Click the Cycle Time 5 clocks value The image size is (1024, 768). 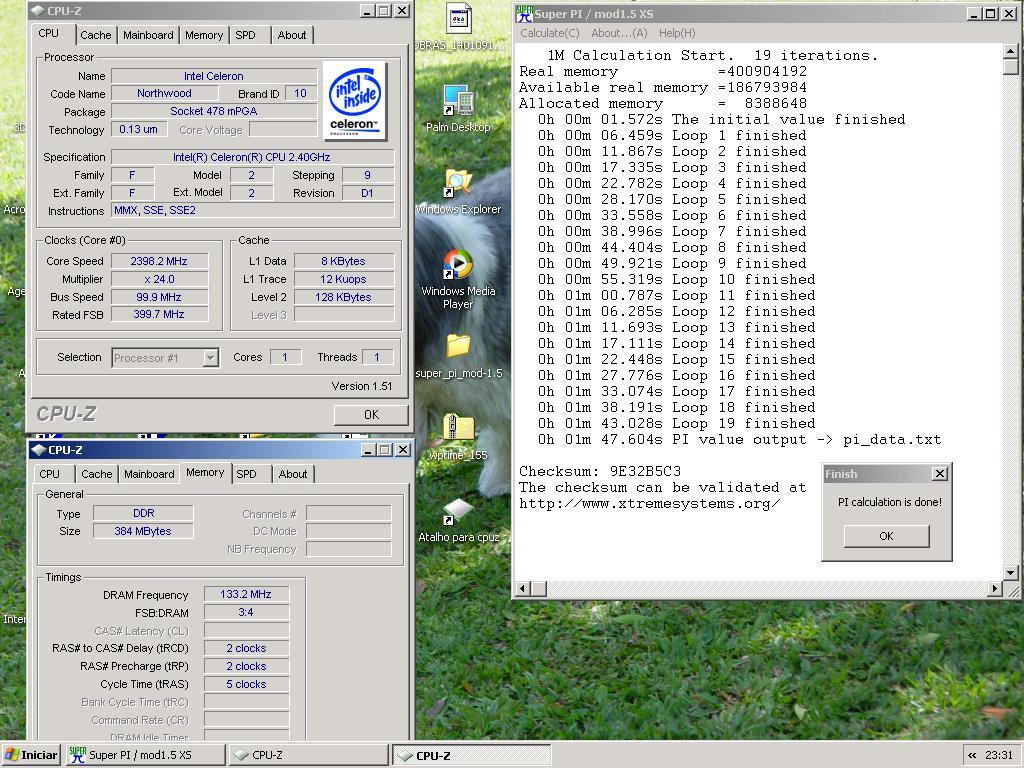pos(246,684)
